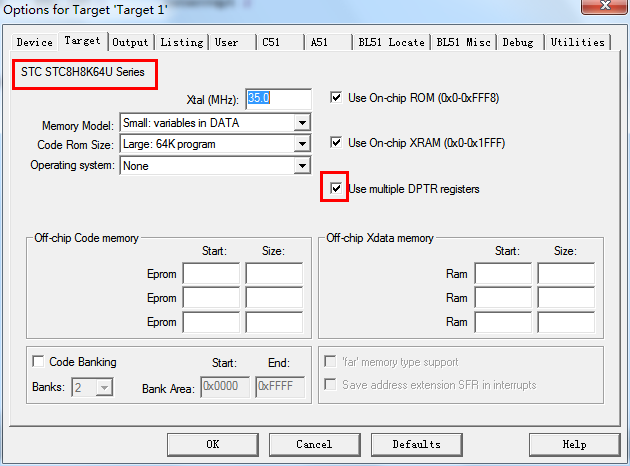This screenshot has height=466, width=630.
Task: Restore settings with Defaults button
Action: pos(417,444)
